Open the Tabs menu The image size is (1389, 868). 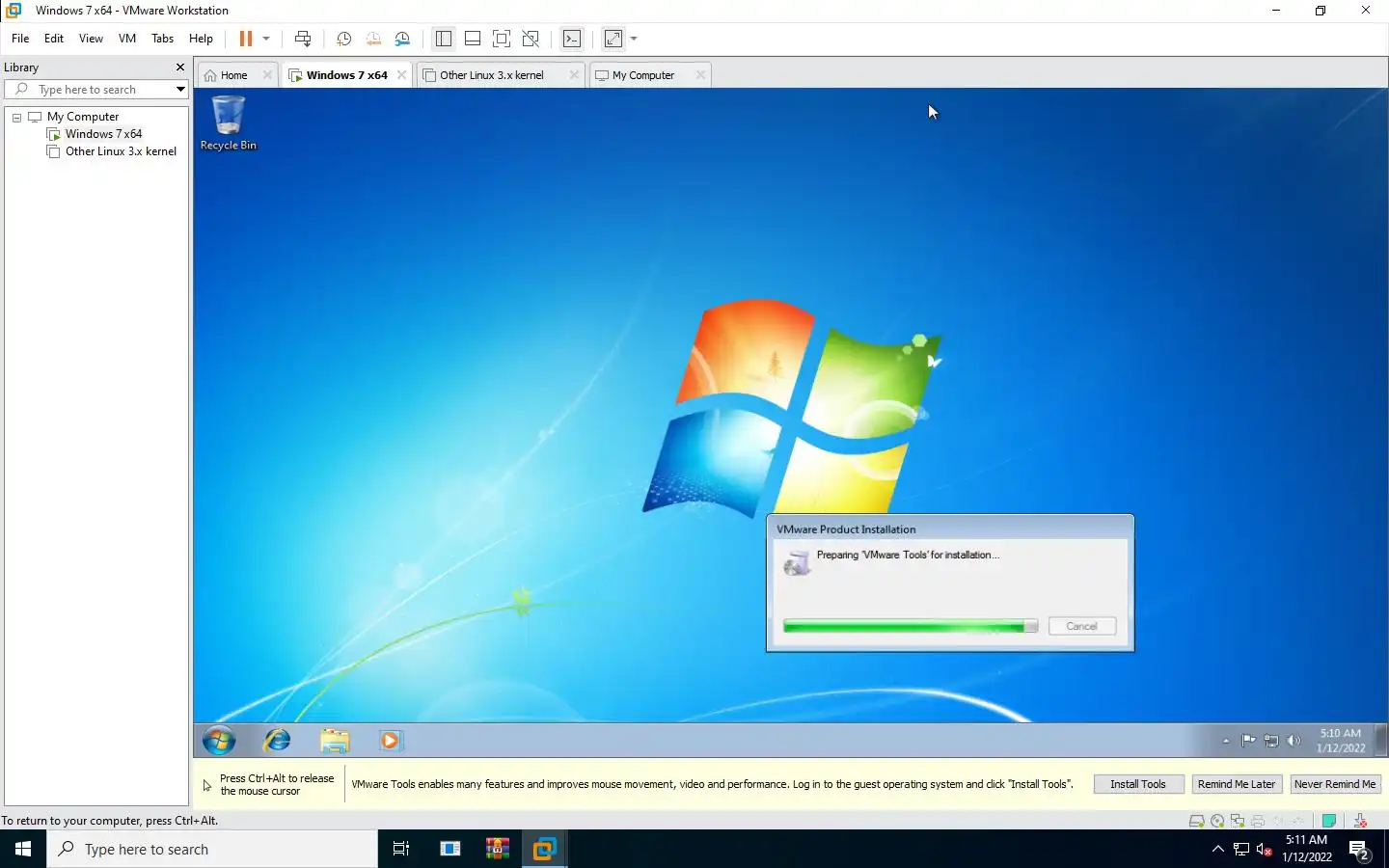(x=163, y=39)
